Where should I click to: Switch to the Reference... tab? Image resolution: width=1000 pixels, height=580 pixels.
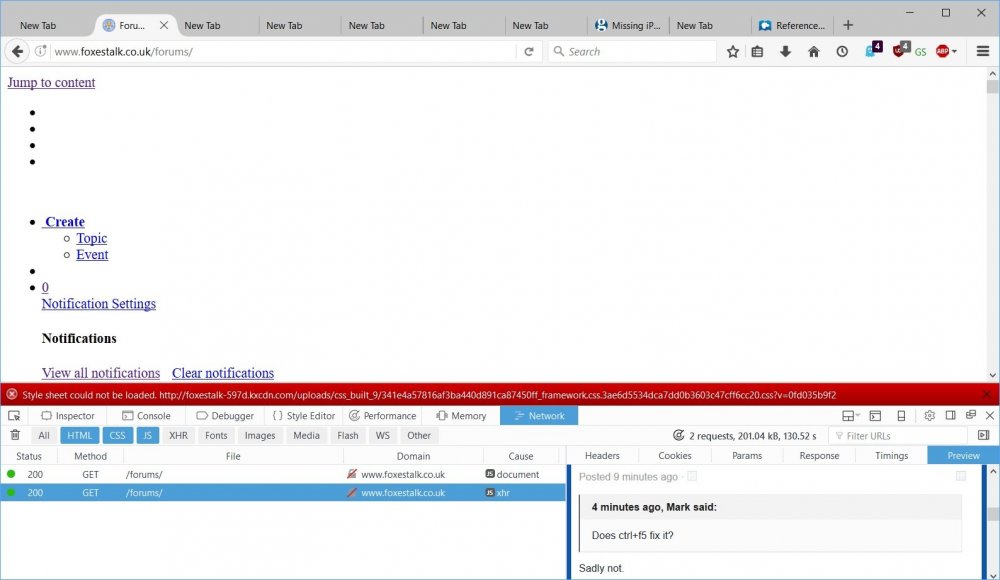coord(793,26)
